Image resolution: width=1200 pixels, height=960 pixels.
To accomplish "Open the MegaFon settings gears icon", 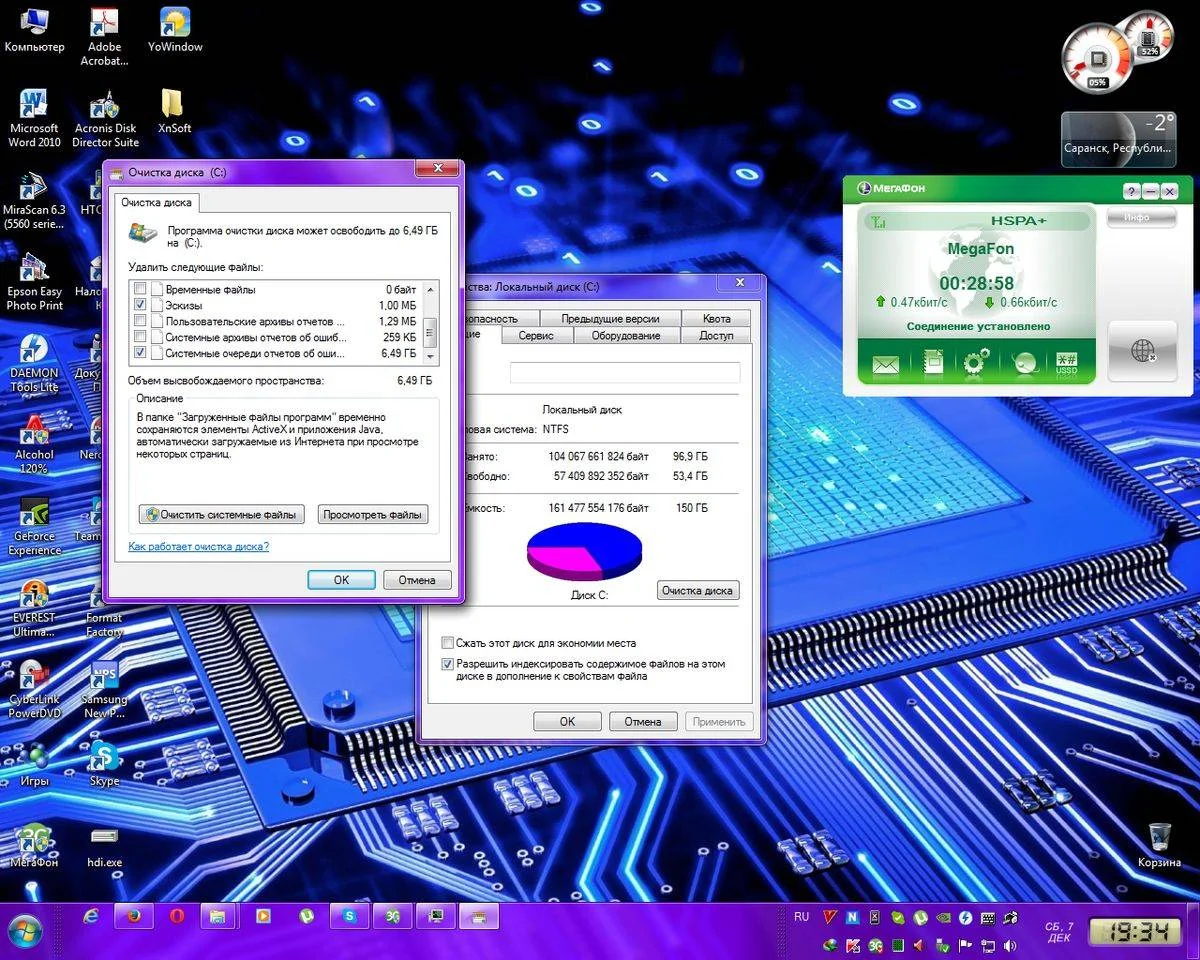I will (x=976, y=364).
